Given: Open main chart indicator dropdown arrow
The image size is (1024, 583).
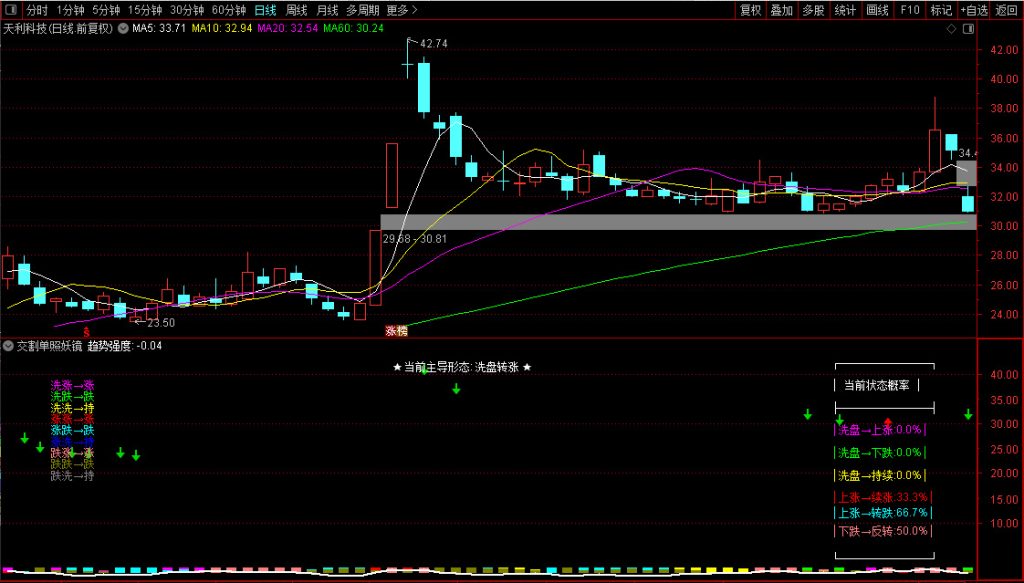Looking at the screenshot, I should [123, 29].
